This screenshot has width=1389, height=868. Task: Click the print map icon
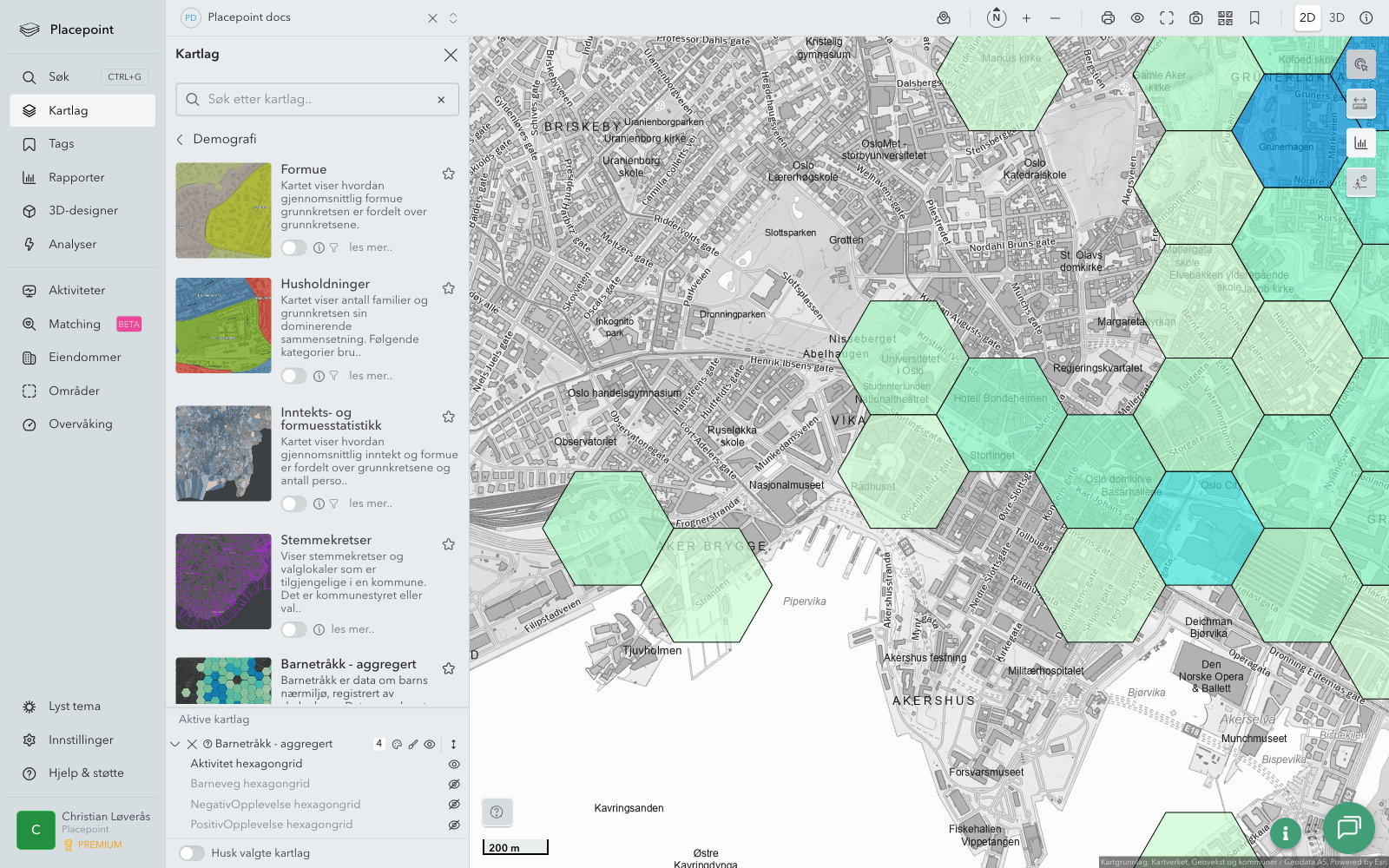coord(1108,18)
